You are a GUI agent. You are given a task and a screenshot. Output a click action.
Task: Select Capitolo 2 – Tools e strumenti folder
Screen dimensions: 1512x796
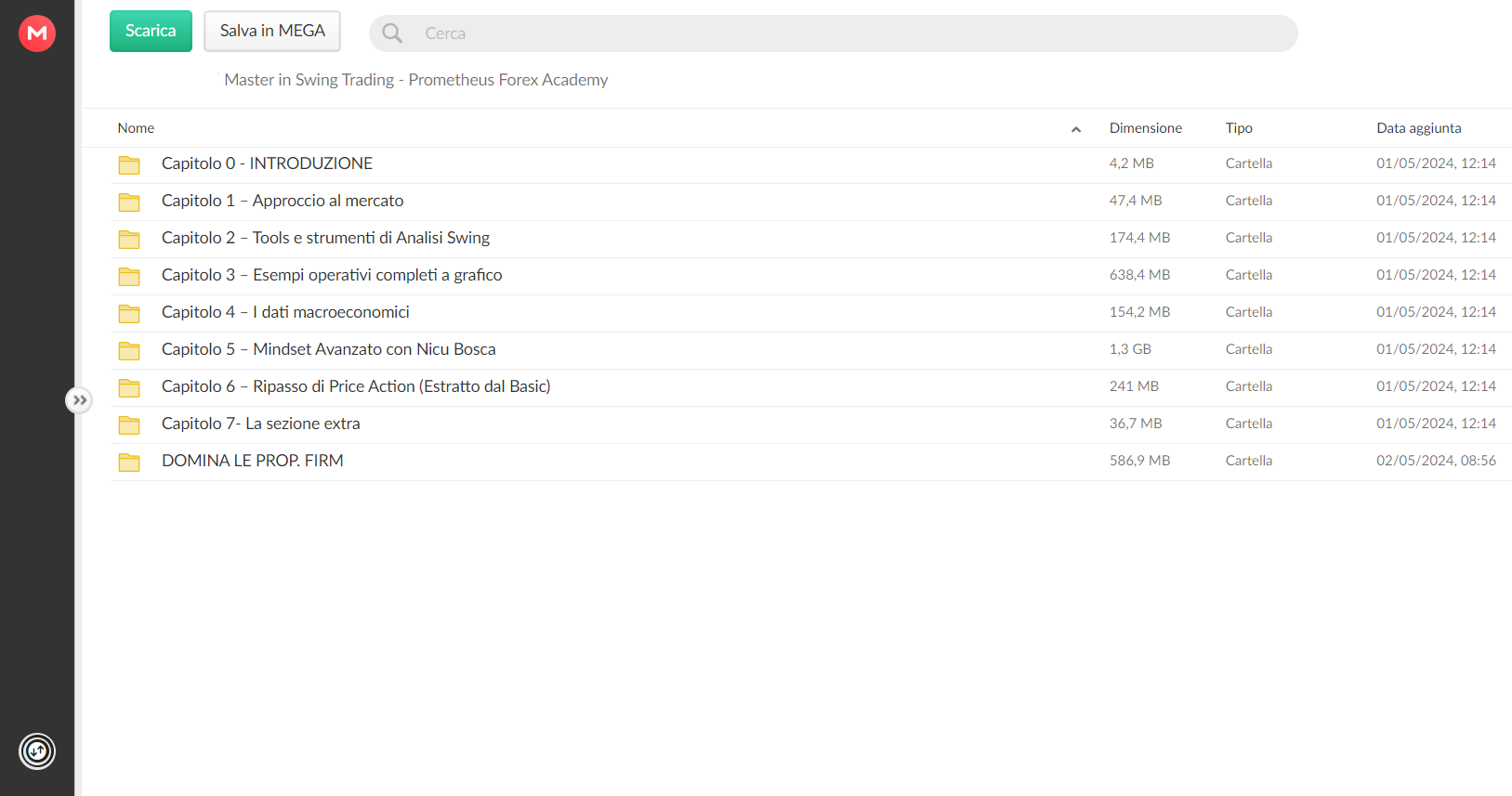click(325, 238)
